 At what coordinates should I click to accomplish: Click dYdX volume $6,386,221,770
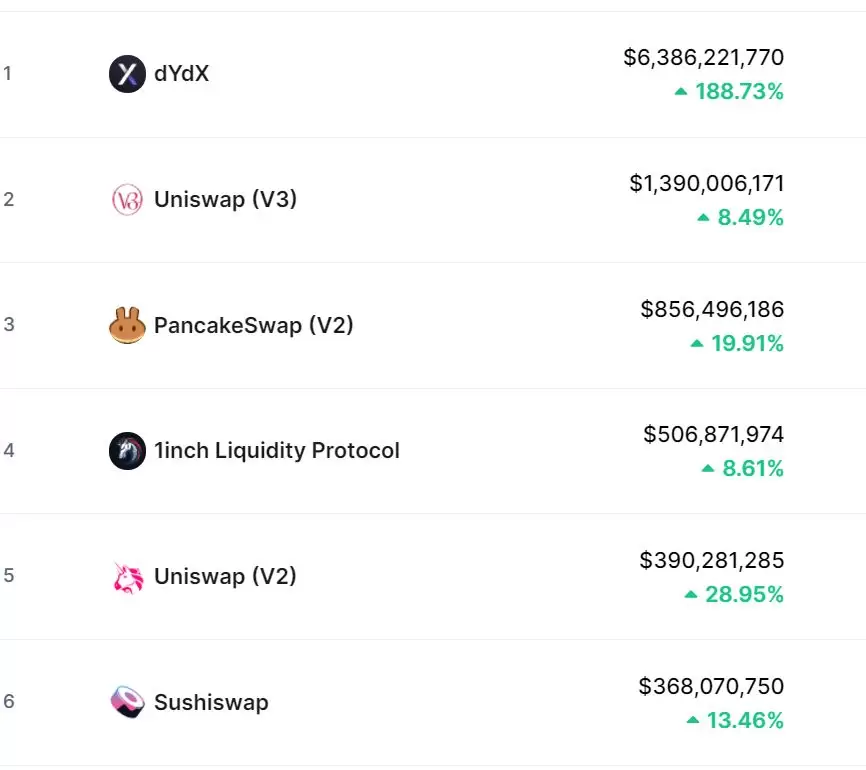pyautogui.click(x=703, y=58)
